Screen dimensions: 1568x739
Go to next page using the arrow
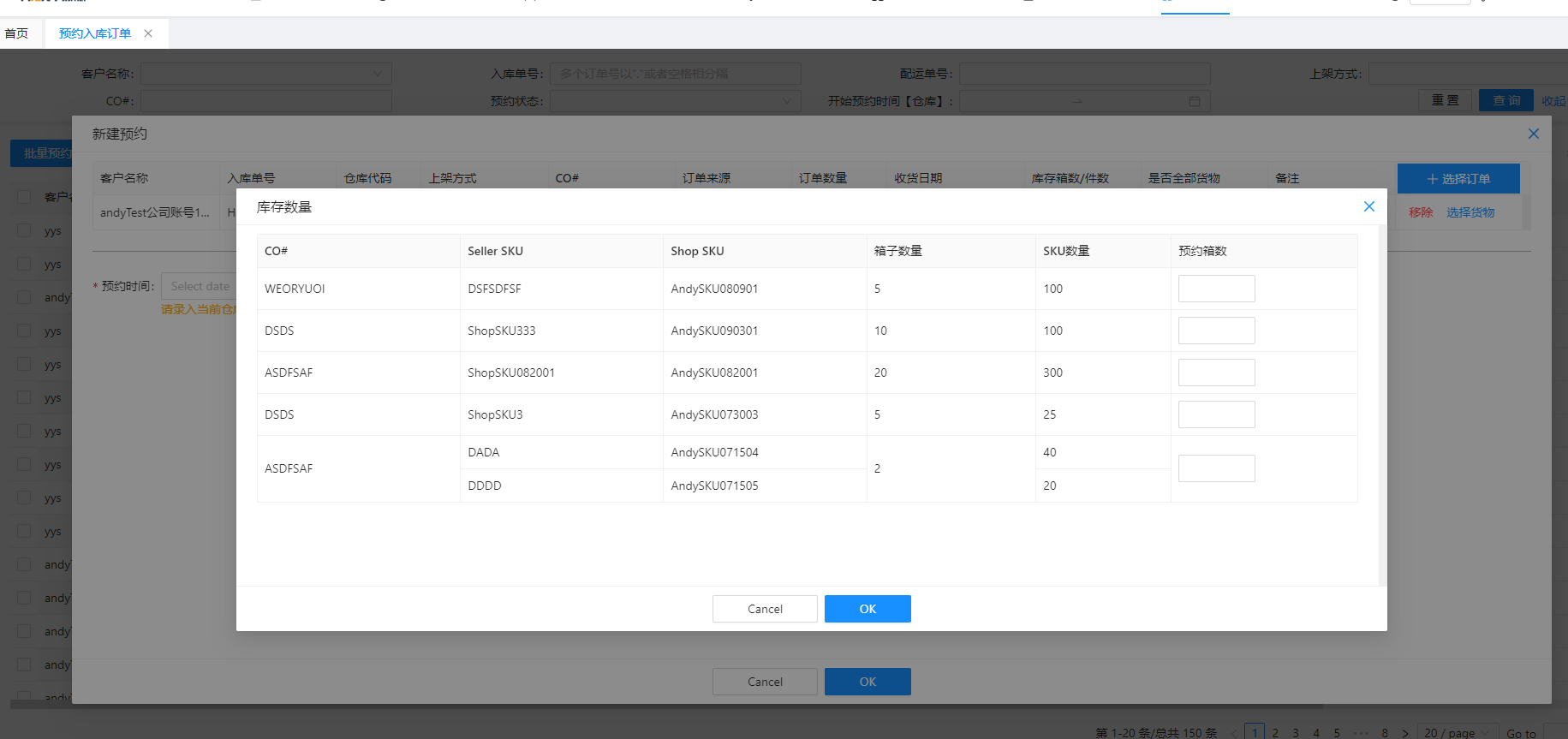(1405, 733)
